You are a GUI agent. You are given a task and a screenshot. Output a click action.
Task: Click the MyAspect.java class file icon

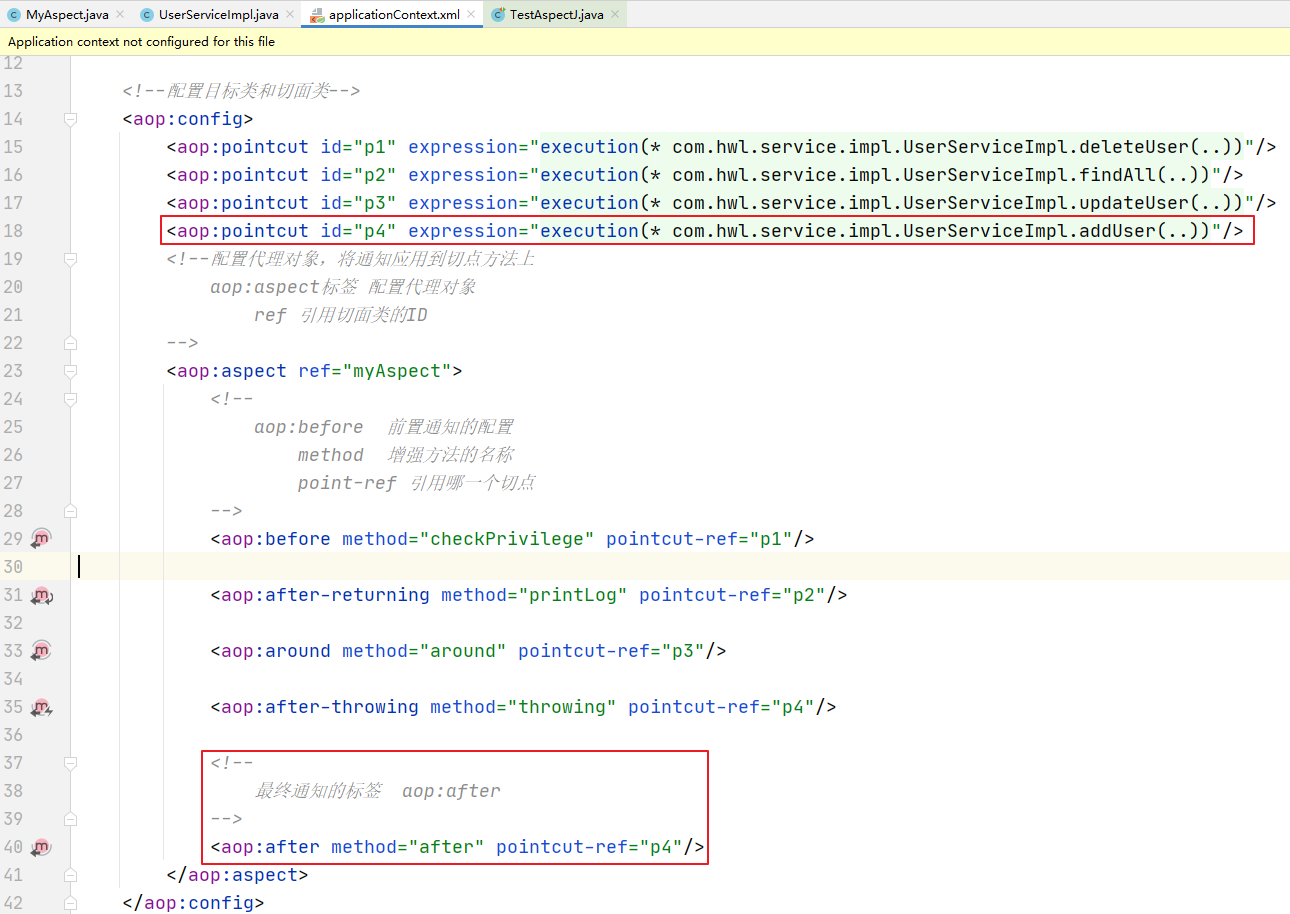tap(14, 15)
